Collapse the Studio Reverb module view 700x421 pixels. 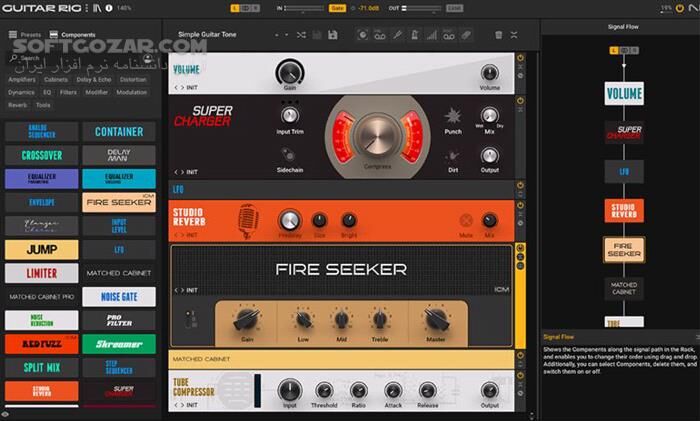520,214
